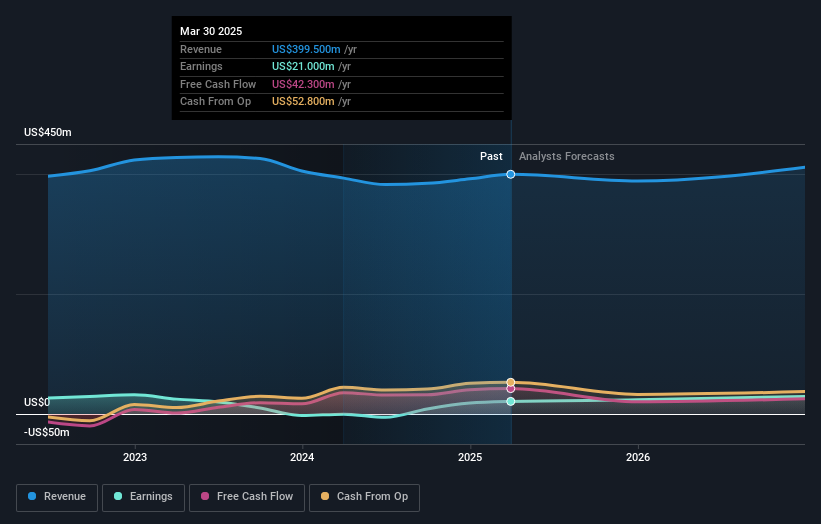Click the US$0 y-axis label
The height and width of the screenshot is (524, 821).
[37, 403]
